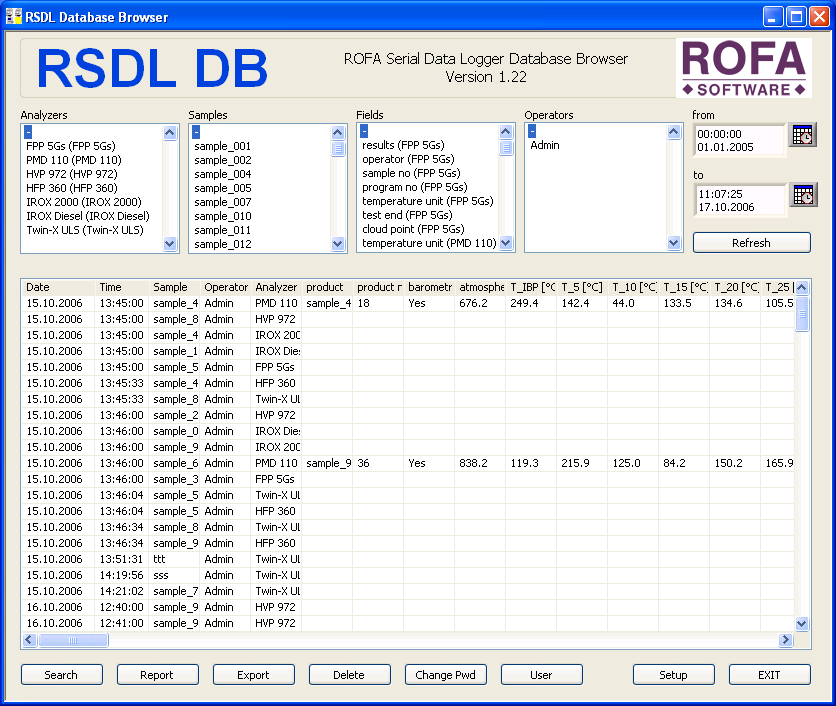Open the 'to' date calendar picker
Viewport: 836px width, 706px height.
click(802, 195)
